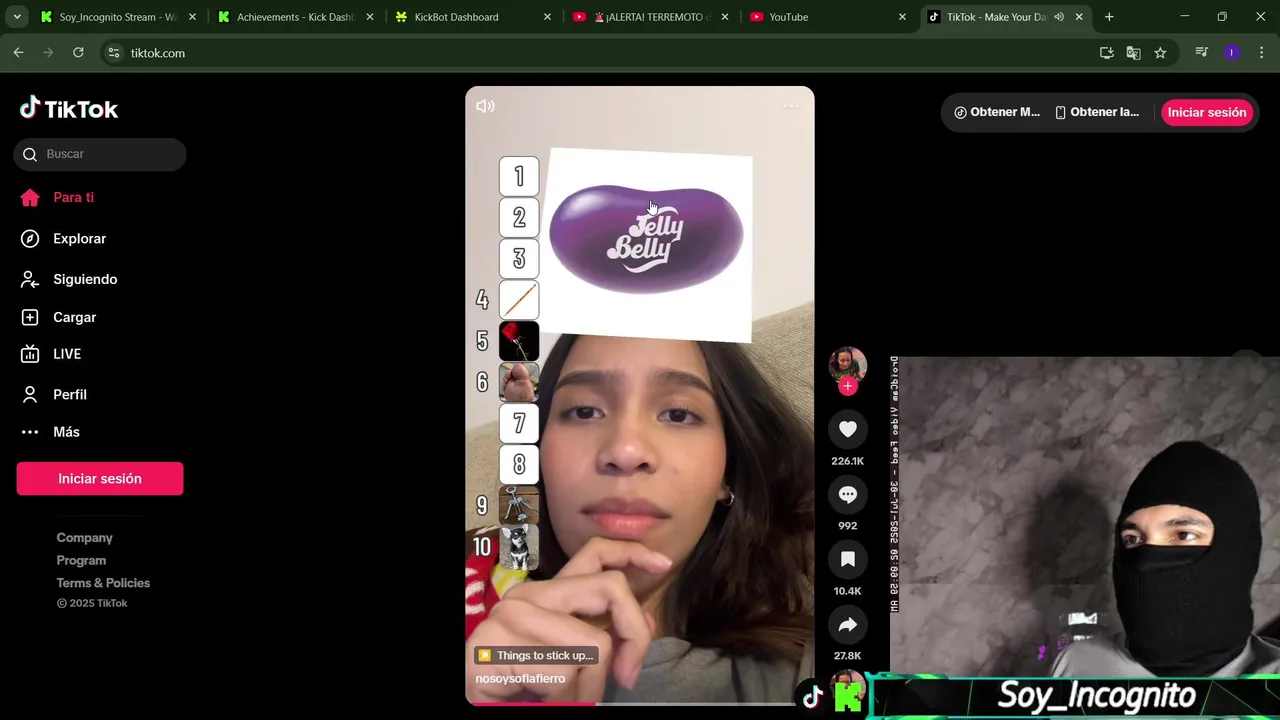Open the media control icon in toolbar
1280x720 pixels.
1202,53
